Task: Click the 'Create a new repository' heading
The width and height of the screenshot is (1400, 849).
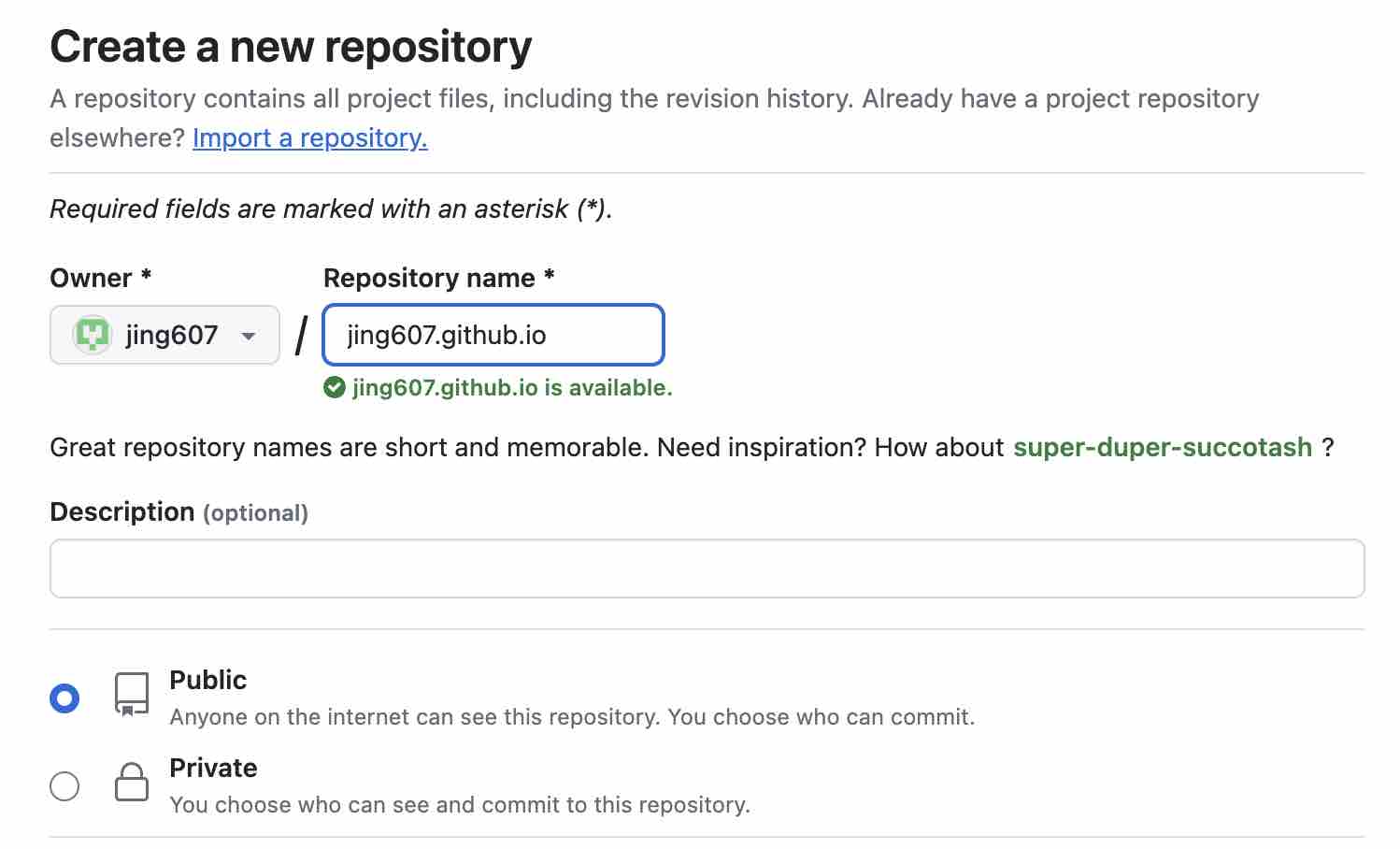Action: point(291,47)
